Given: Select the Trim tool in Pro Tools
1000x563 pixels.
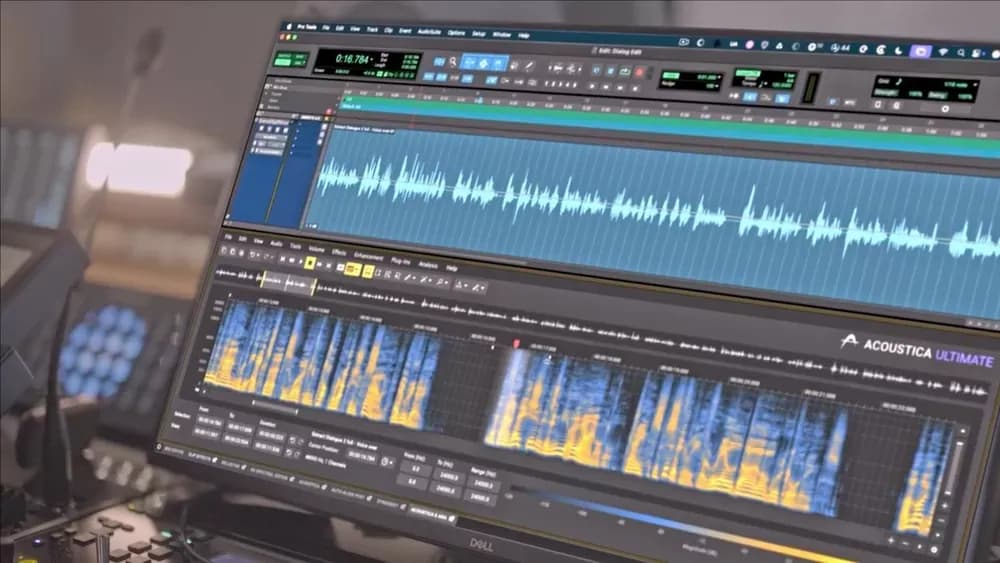Looking at the screenshot, I should pyautogui.click(x=470, y=62).
